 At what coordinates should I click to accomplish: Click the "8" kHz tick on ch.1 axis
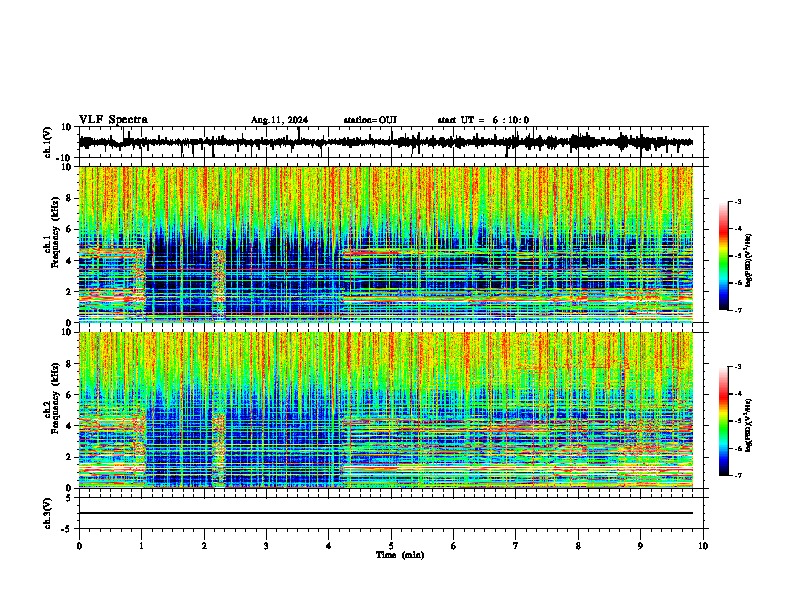[69, 198]
